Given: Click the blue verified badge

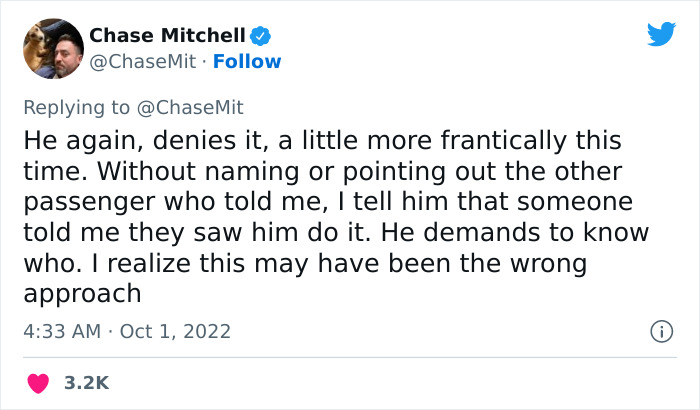Looking at the screenshot, I should (x=260, y=36).
